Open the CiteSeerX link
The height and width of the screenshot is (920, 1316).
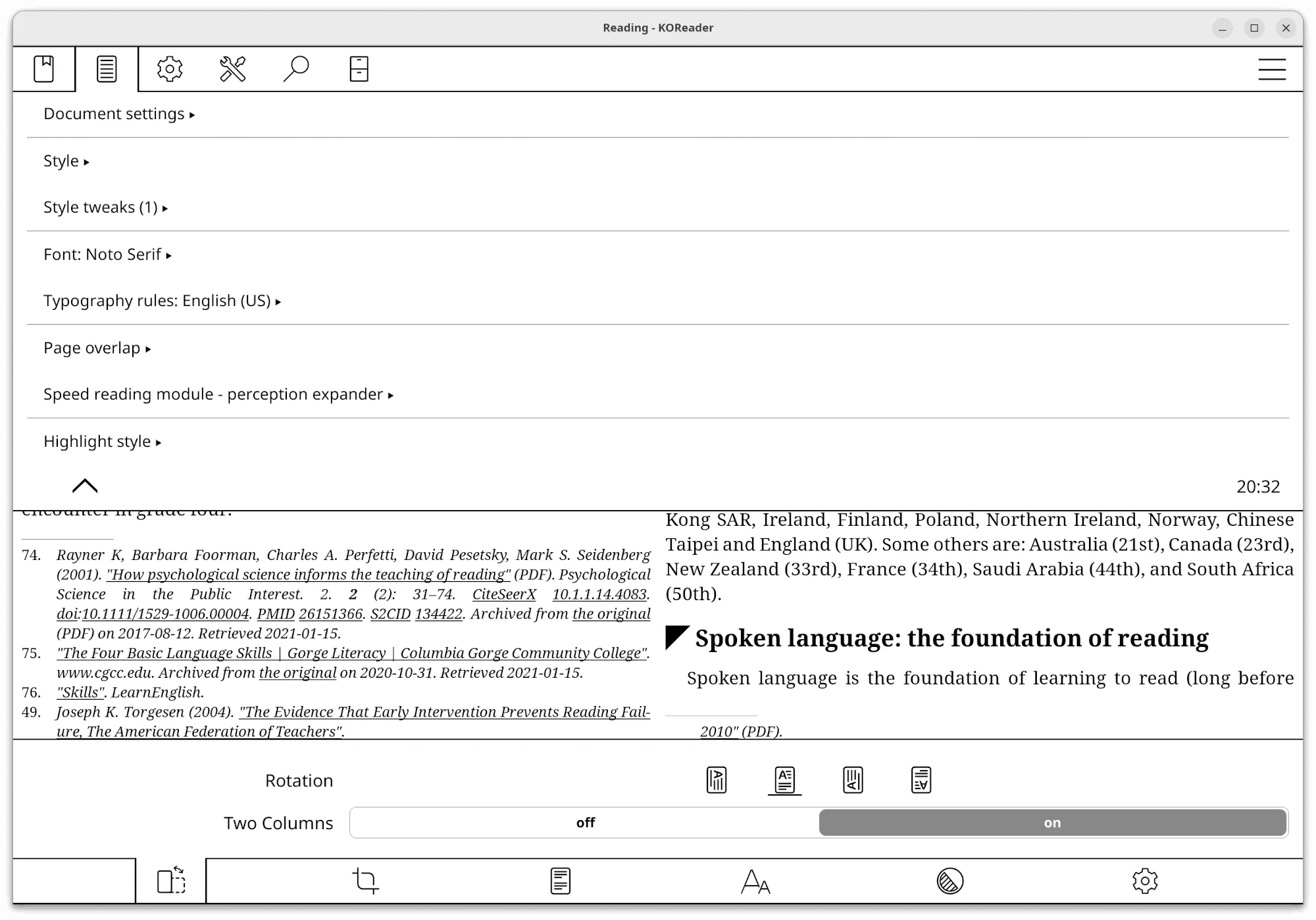[x=504, y=594]
